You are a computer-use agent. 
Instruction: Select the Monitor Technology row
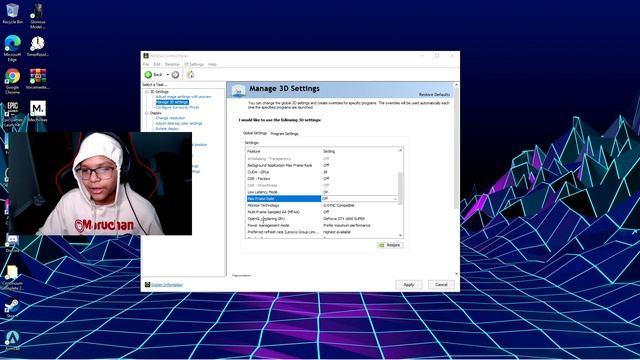tap(322, 205)
